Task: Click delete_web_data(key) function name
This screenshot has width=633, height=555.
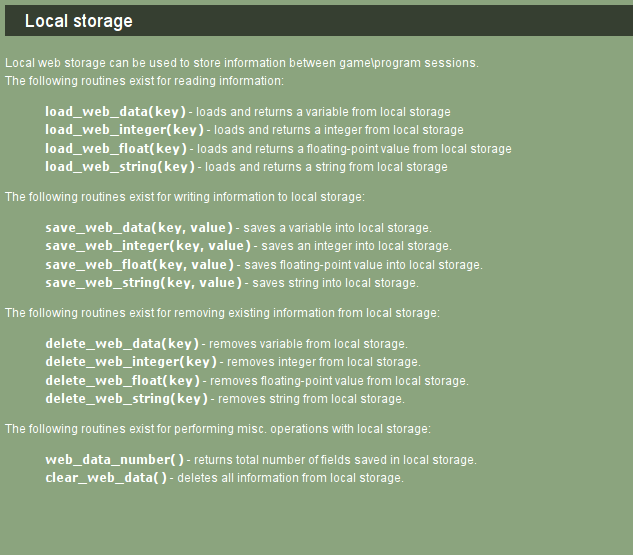Action: tap(122, 344)
